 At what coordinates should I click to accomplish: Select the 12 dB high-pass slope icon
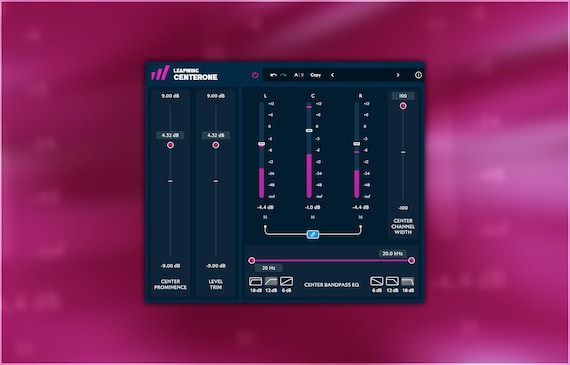(x=271, y=281)
